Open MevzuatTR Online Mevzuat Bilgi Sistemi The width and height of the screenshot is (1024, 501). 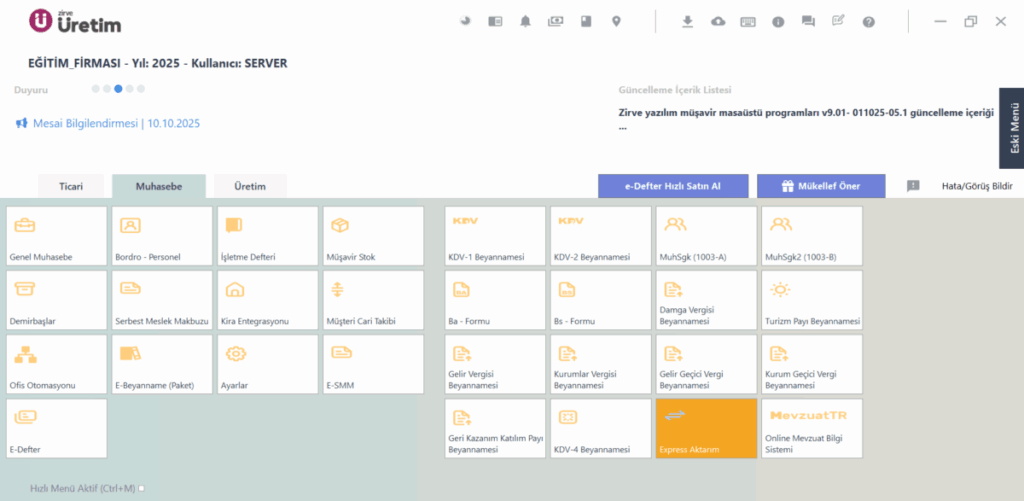coord(812,428)
